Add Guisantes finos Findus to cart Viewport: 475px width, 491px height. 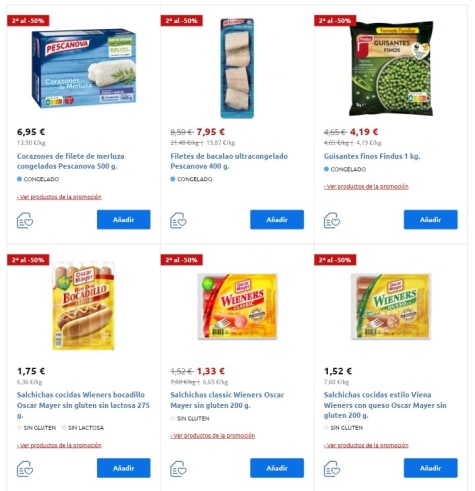(x=431, y=220)
